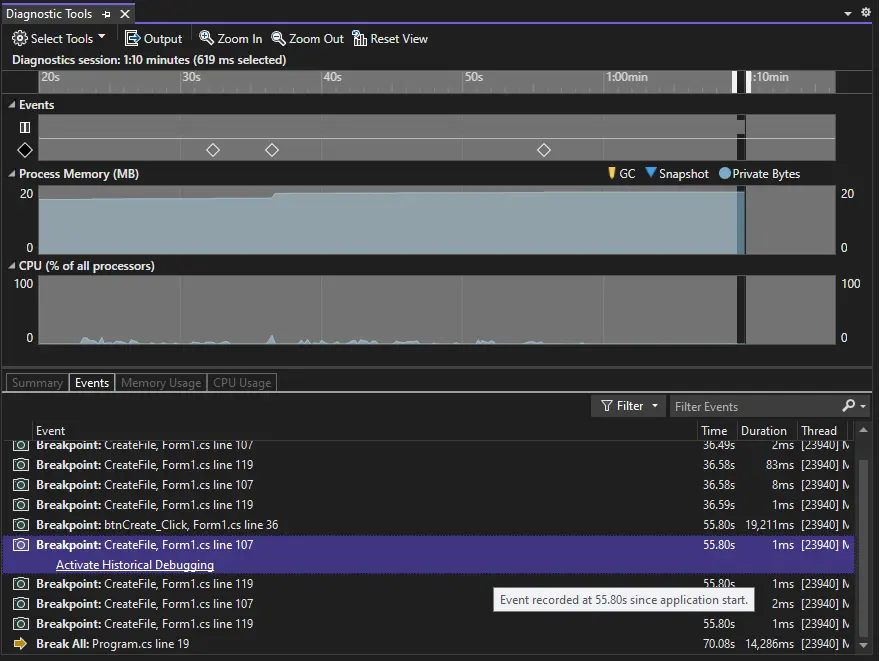Open the CPU Usage tab
The height and width of the screenshot is (661, 880).
[240, 383]
